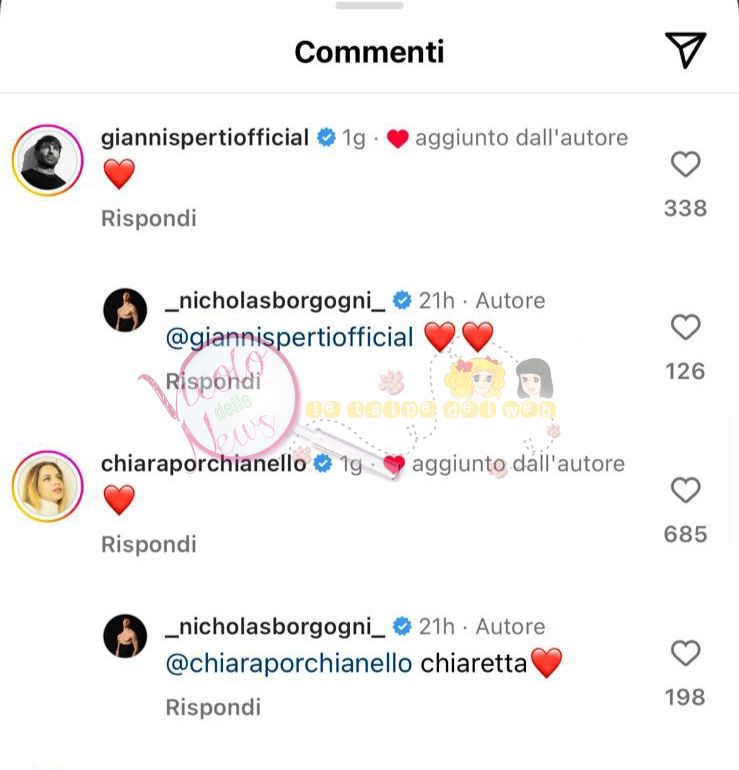Open the second _nicholasborgogni_ avatar near chiaretta reply
The width and height of the screenshot is (739, 770).
tap(125, 636)
